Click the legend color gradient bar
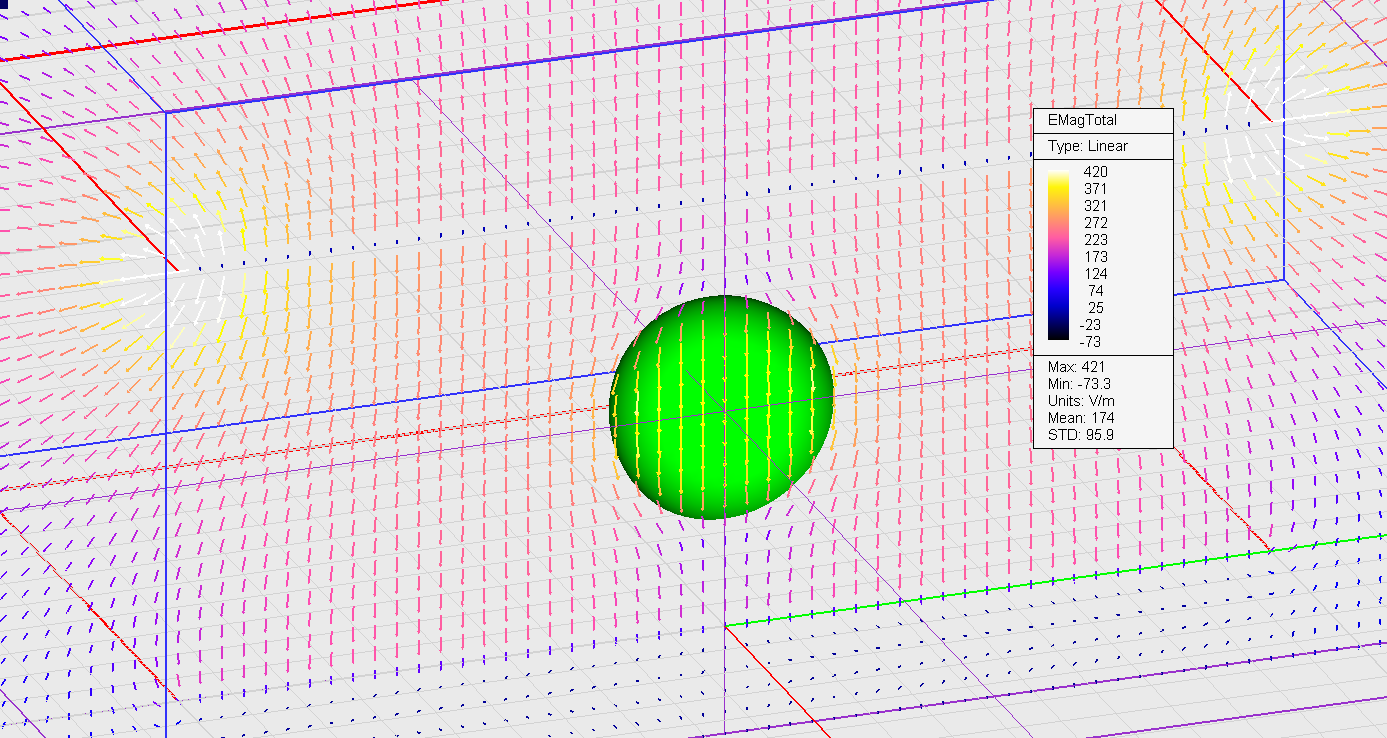 tap(1057, 256)
